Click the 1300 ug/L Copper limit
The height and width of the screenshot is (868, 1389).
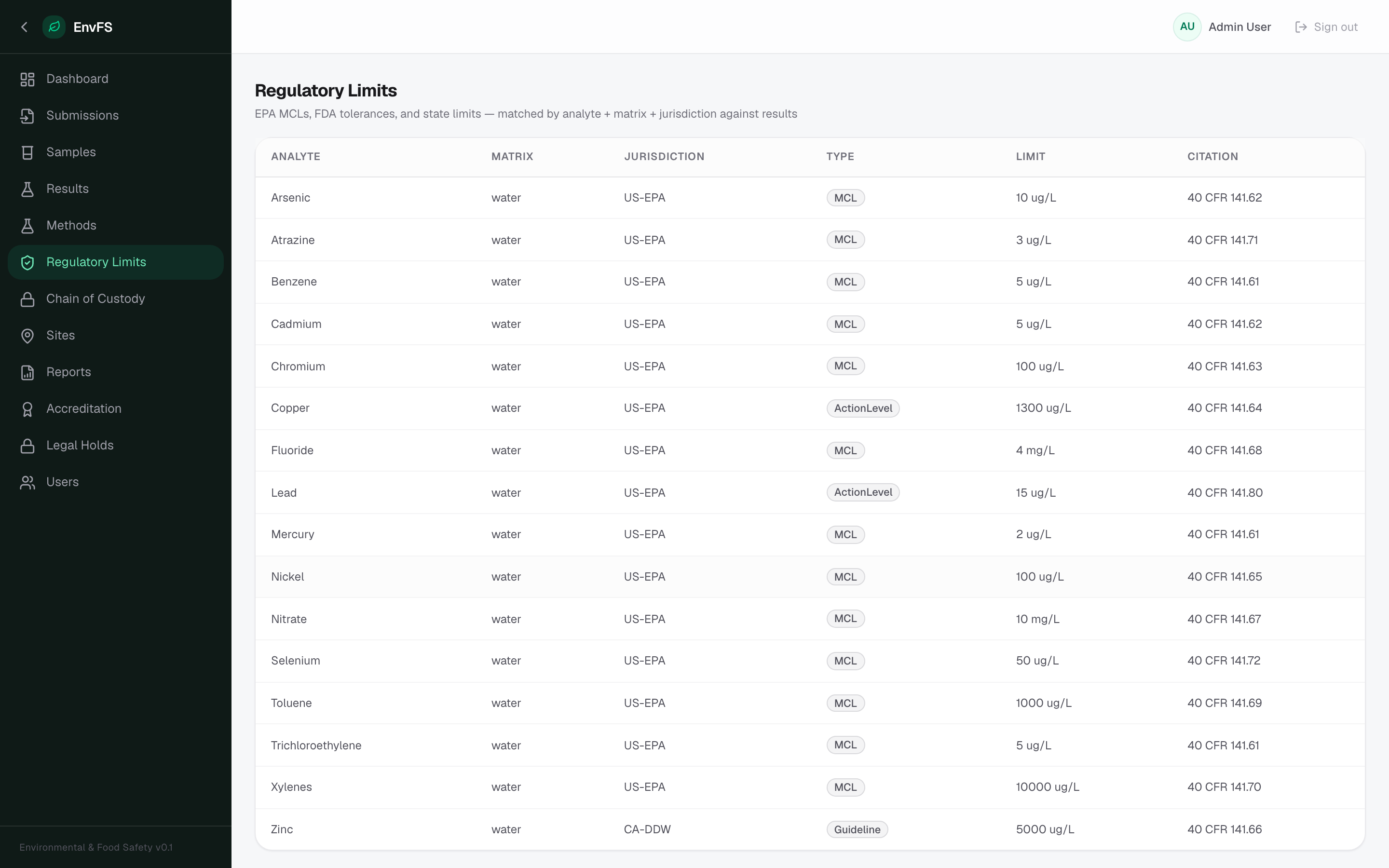coord(1043,408)
